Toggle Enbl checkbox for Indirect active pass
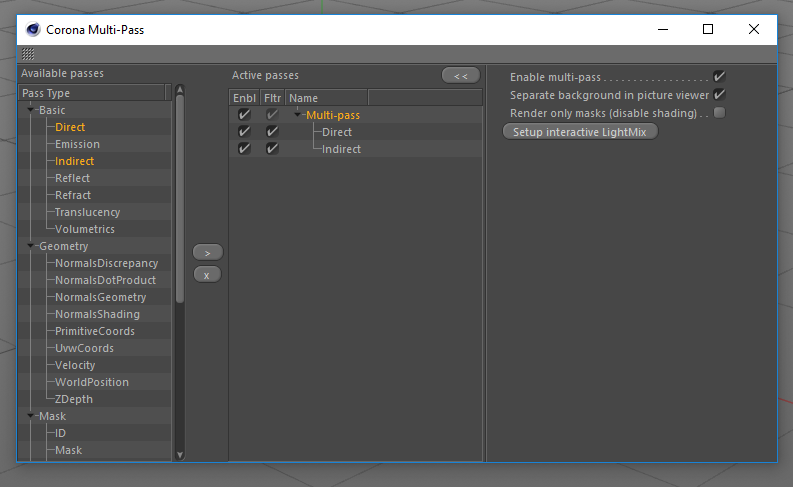The image size is (793, 487). 244,149
